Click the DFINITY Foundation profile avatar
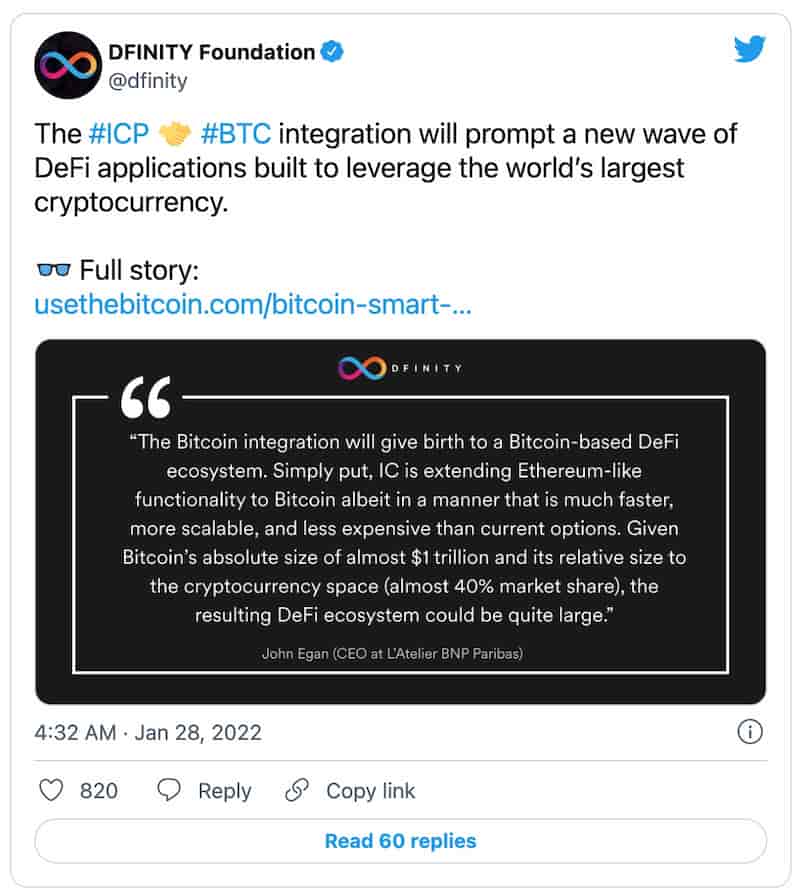Image resolution: width=800 pixels, height=892 pixels. click(x=68, y=65)
